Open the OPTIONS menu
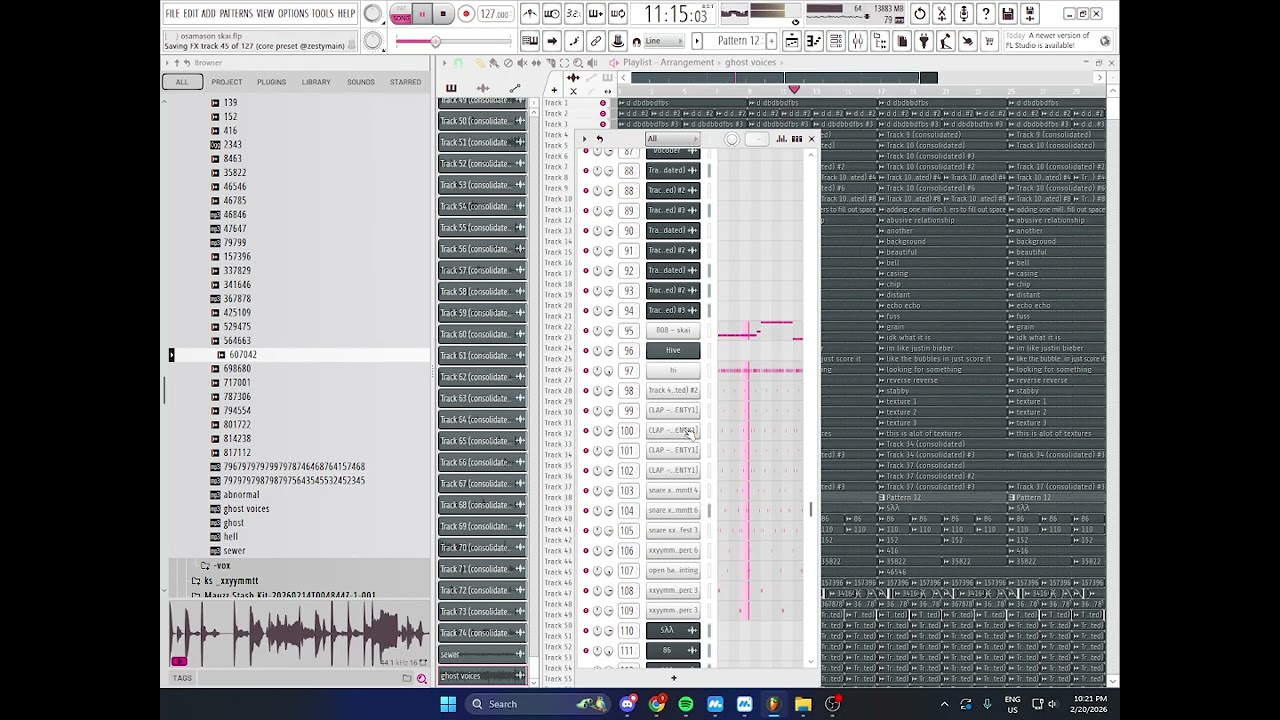This screenshot has width=1280, height=720. tap(293, 14)
